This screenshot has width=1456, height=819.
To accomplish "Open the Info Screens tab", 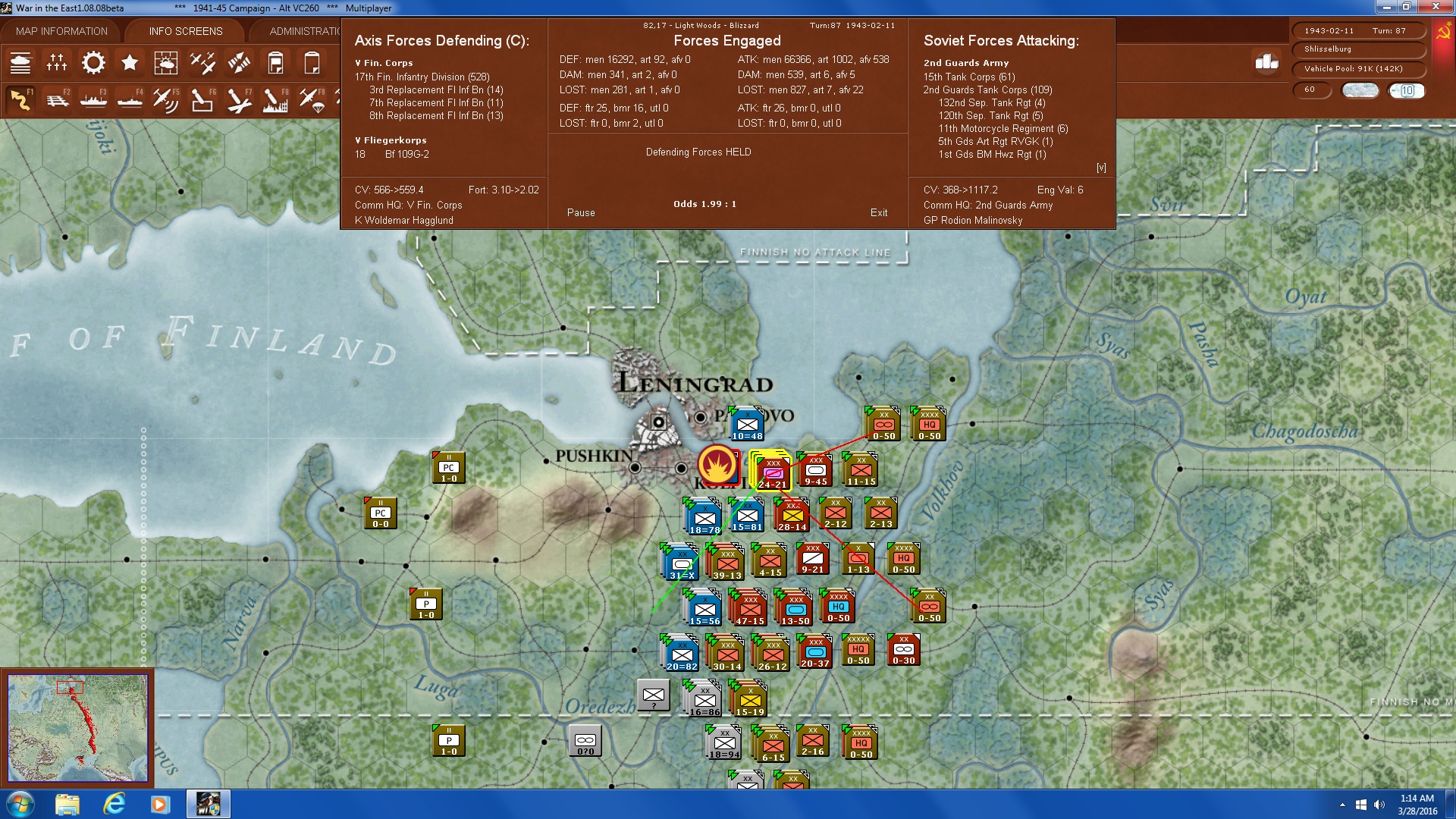I will click(186, 31).
